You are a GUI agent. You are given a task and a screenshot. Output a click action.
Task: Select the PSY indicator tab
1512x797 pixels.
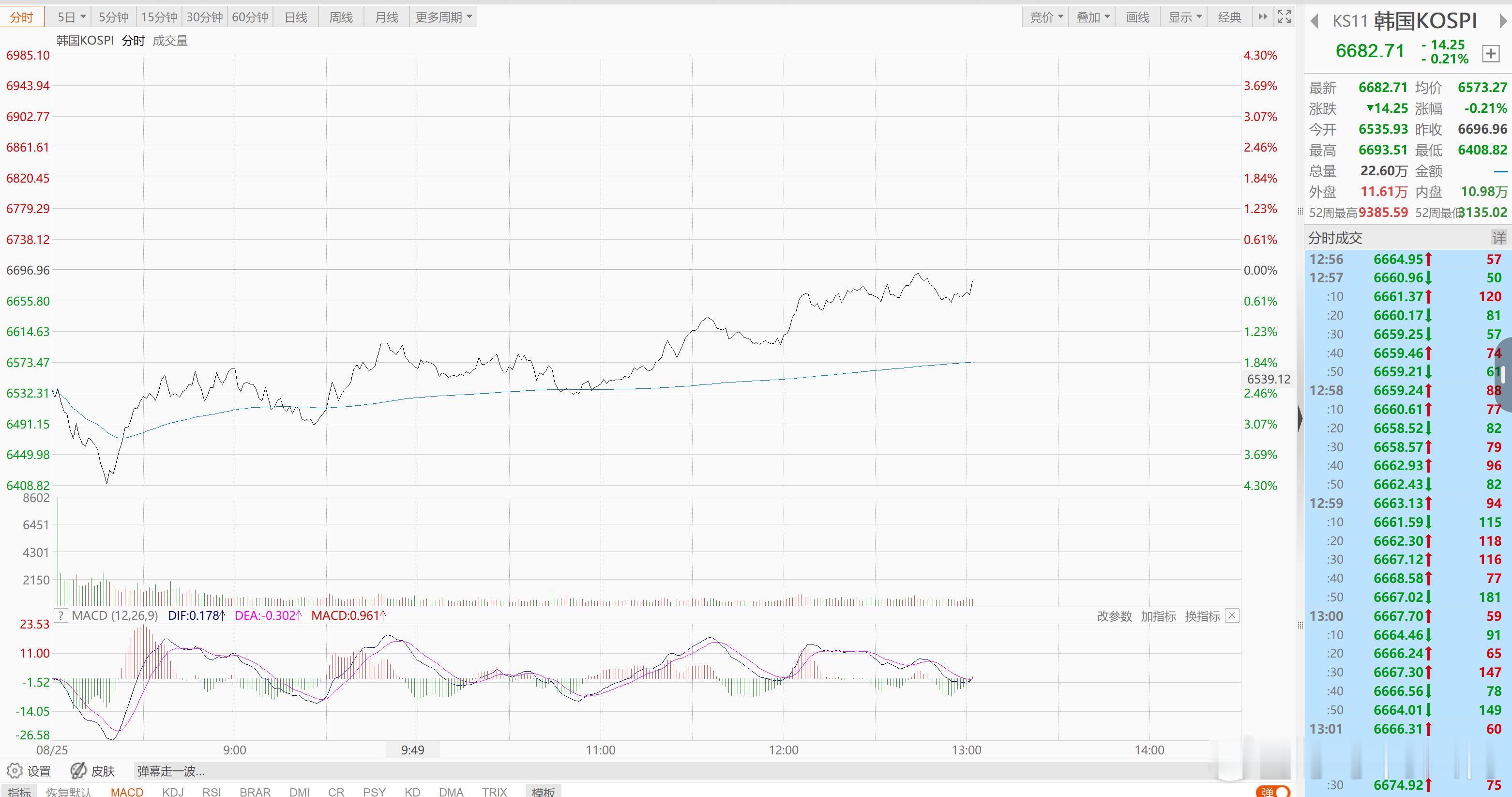pos(375,792)
